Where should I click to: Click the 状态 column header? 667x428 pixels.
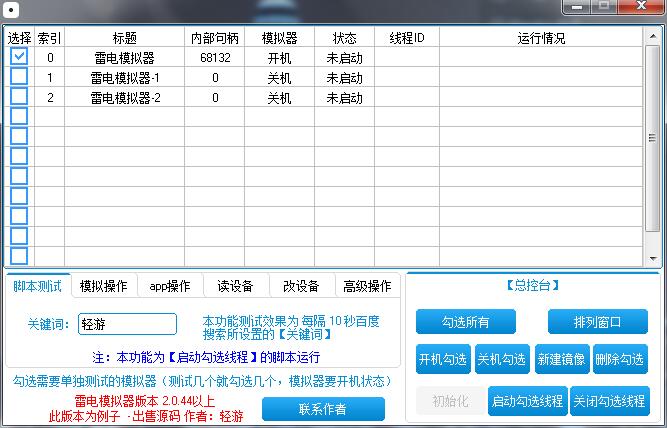click(345, 38)
